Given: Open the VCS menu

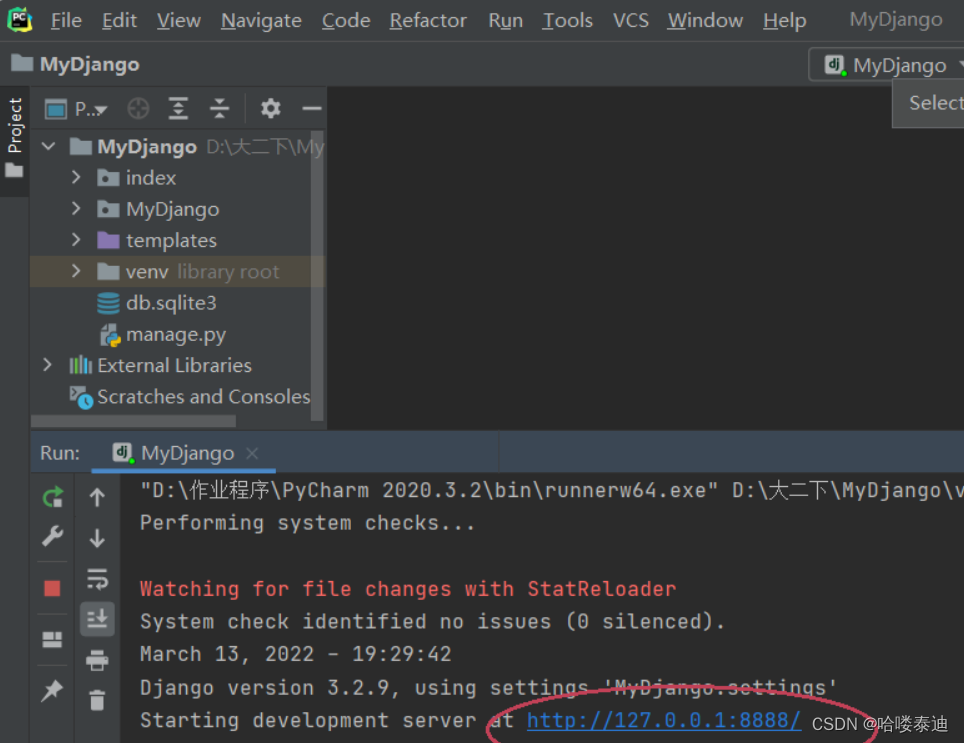Looking at the screenshot, I should (x=631, y=20).
